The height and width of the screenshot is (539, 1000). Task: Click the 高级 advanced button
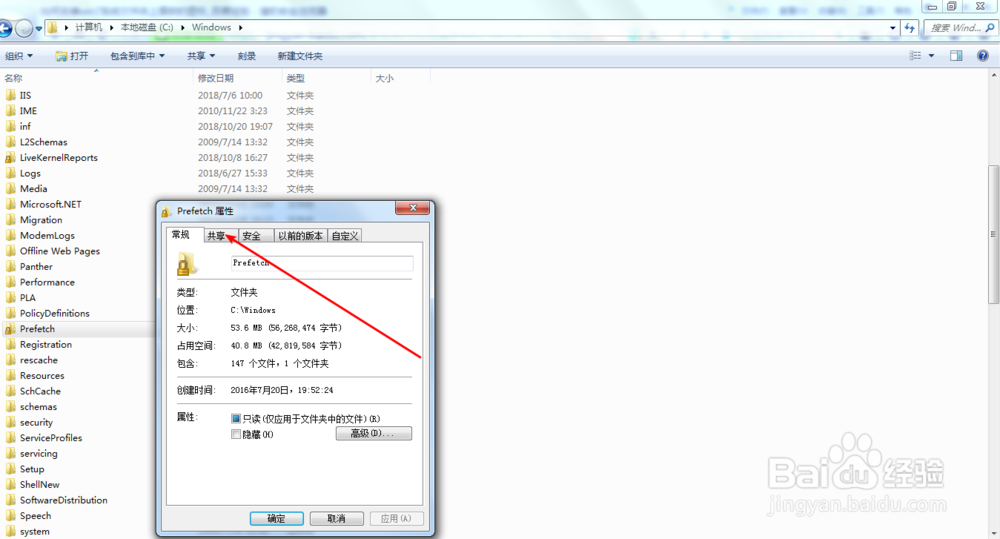click(374, 433)
